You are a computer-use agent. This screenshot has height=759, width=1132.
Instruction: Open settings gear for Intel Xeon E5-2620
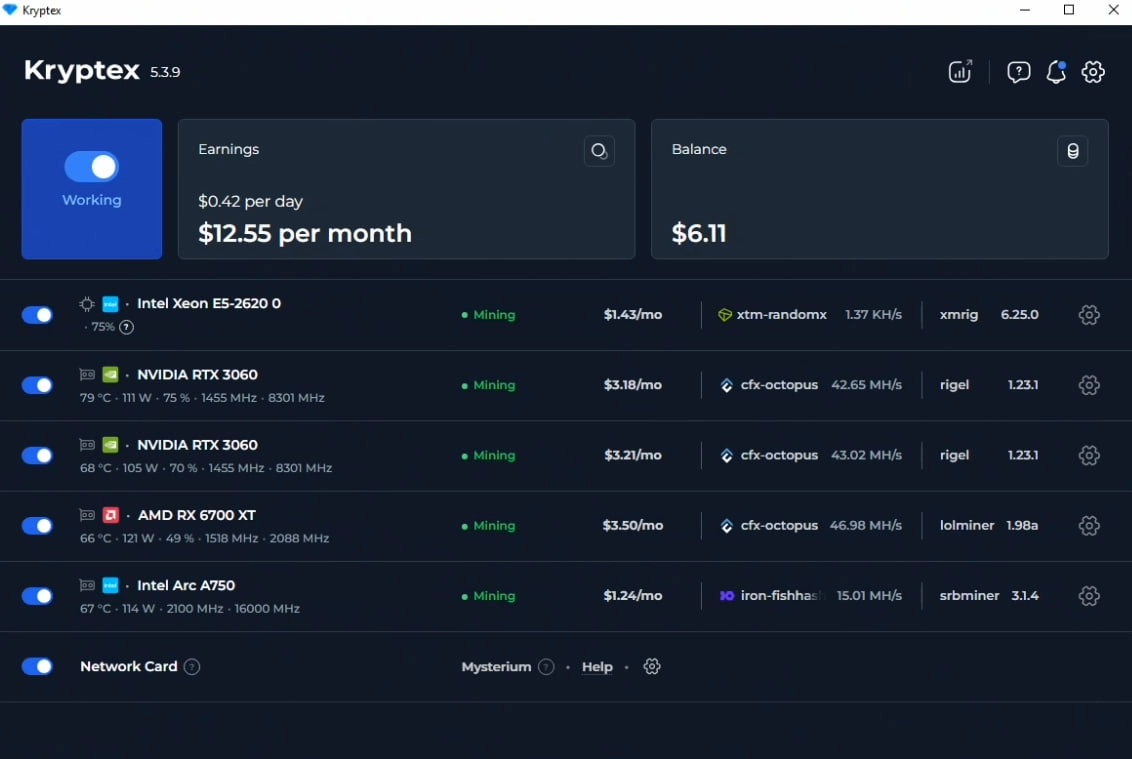coord(1089,315)
